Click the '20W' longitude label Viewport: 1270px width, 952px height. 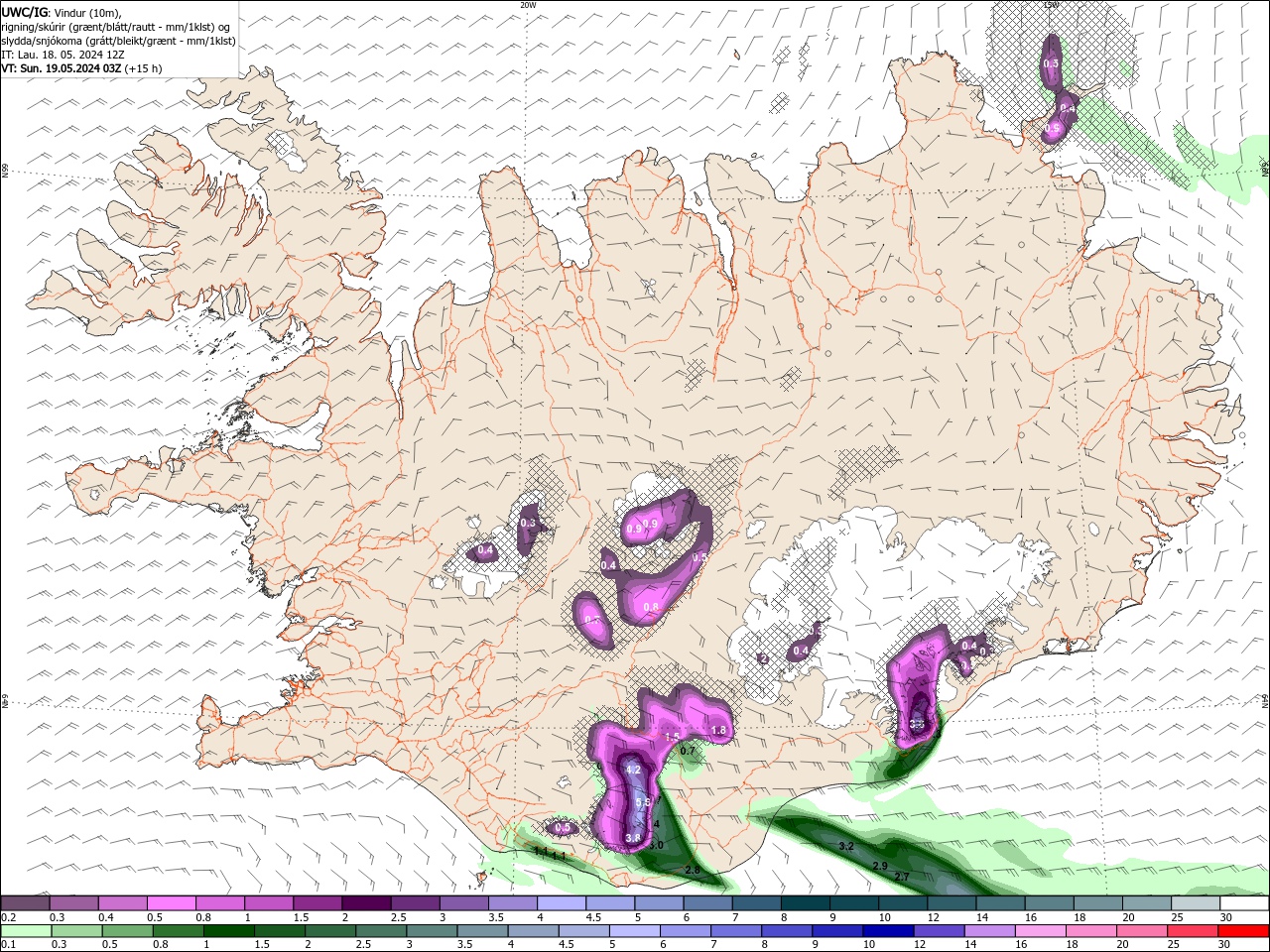[x=528, y=5]
